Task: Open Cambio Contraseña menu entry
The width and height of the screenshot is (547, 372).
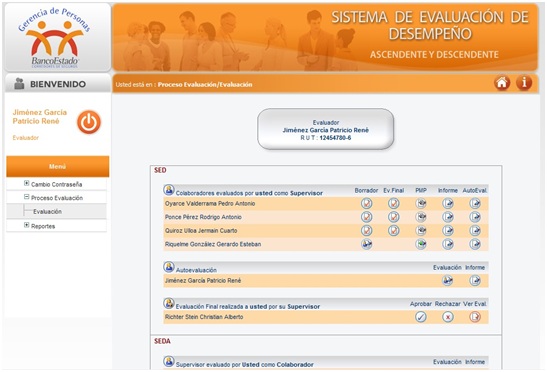Action: (x=57, y=184)
